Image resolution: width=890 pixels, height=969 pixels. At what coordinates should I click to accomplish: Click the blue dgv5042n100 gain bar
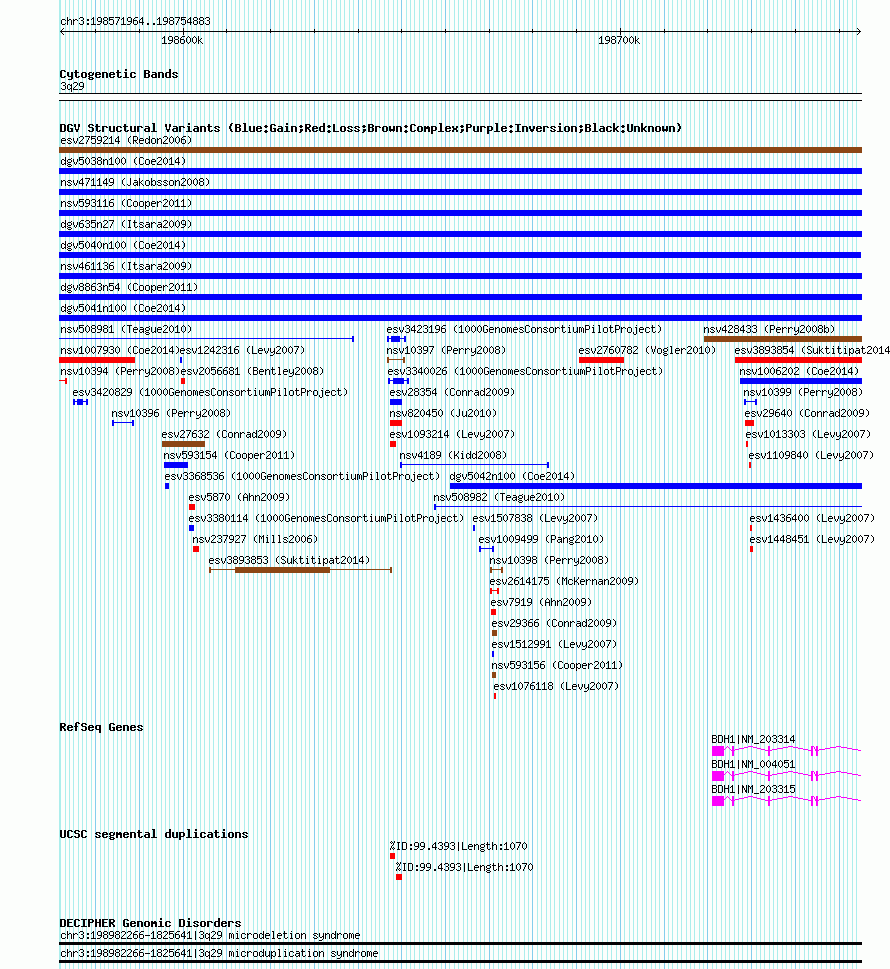(656, 486)
